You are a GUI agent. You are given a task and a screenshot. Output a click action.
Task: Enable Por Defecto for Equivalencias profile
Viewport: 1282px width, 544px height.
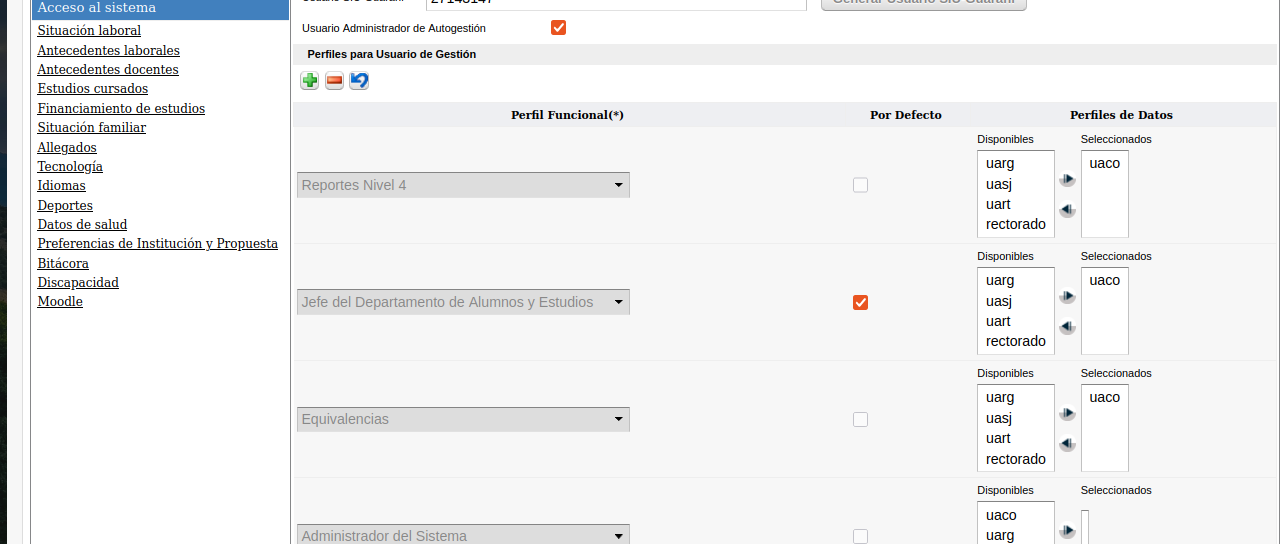click(860, 419)
